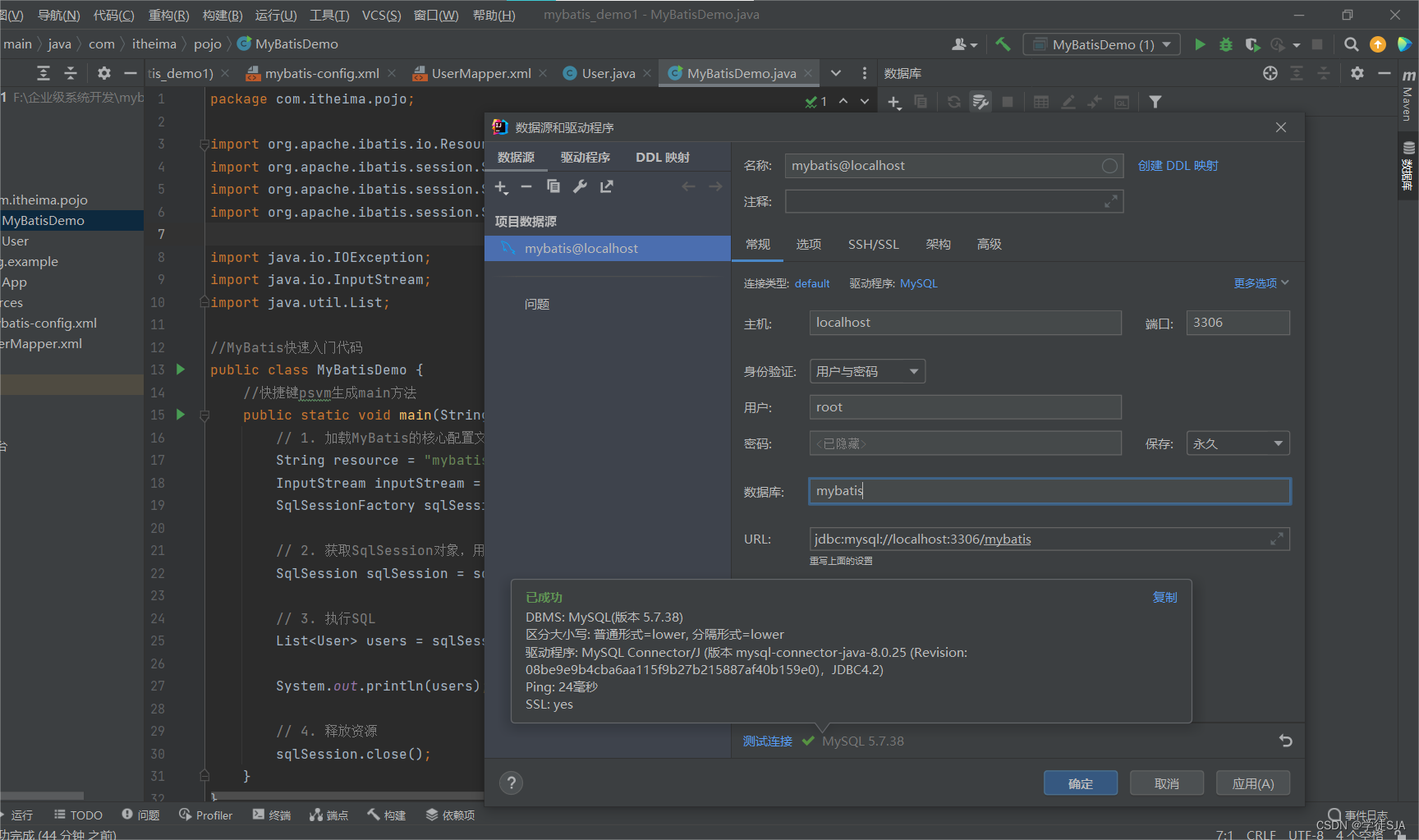Select mybatis@localhost in the data source list
The image size is (1419, 840).
tap(608, 248)
